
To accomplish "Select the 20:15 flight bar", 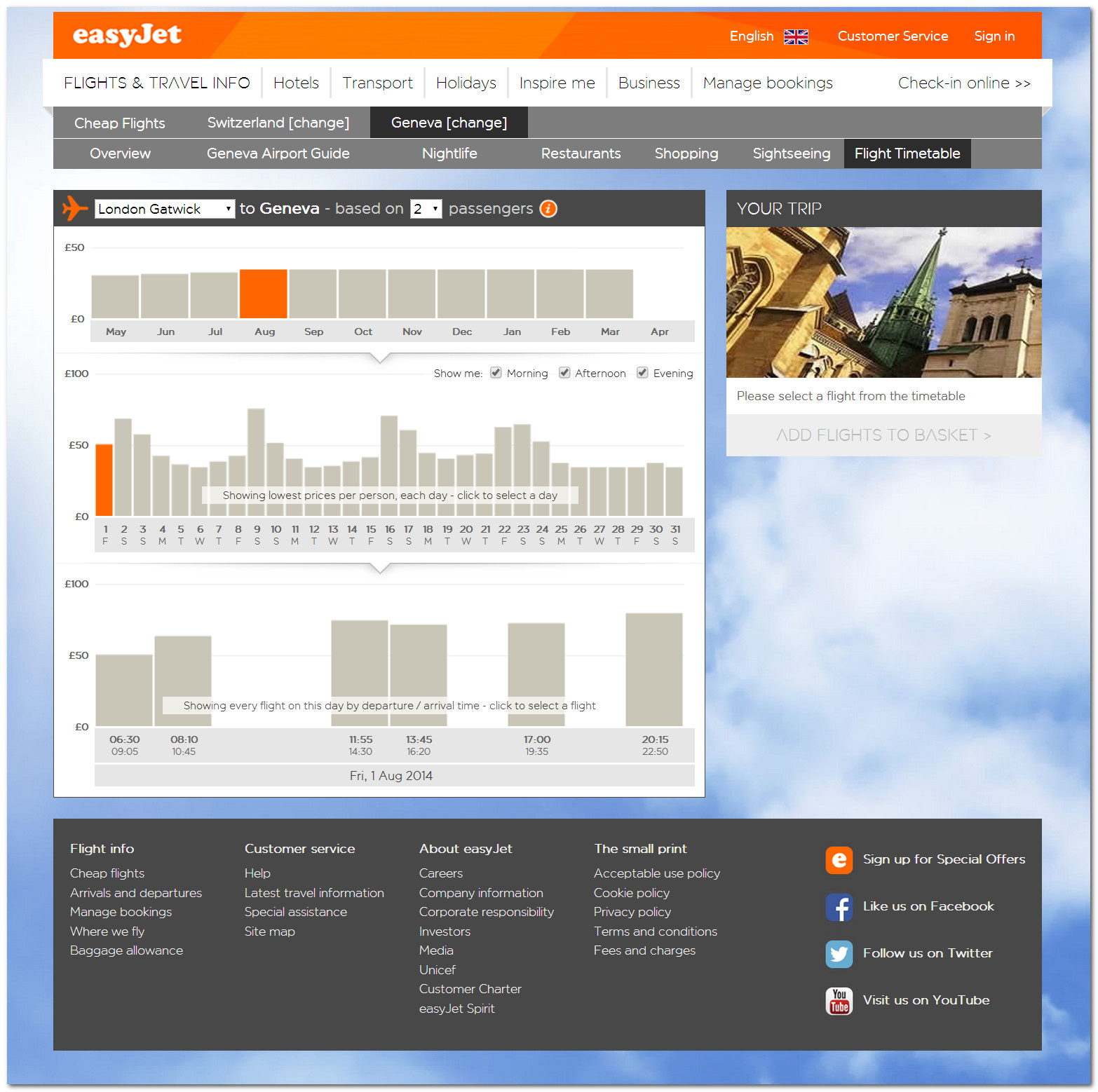I will (x=654, y=670).
